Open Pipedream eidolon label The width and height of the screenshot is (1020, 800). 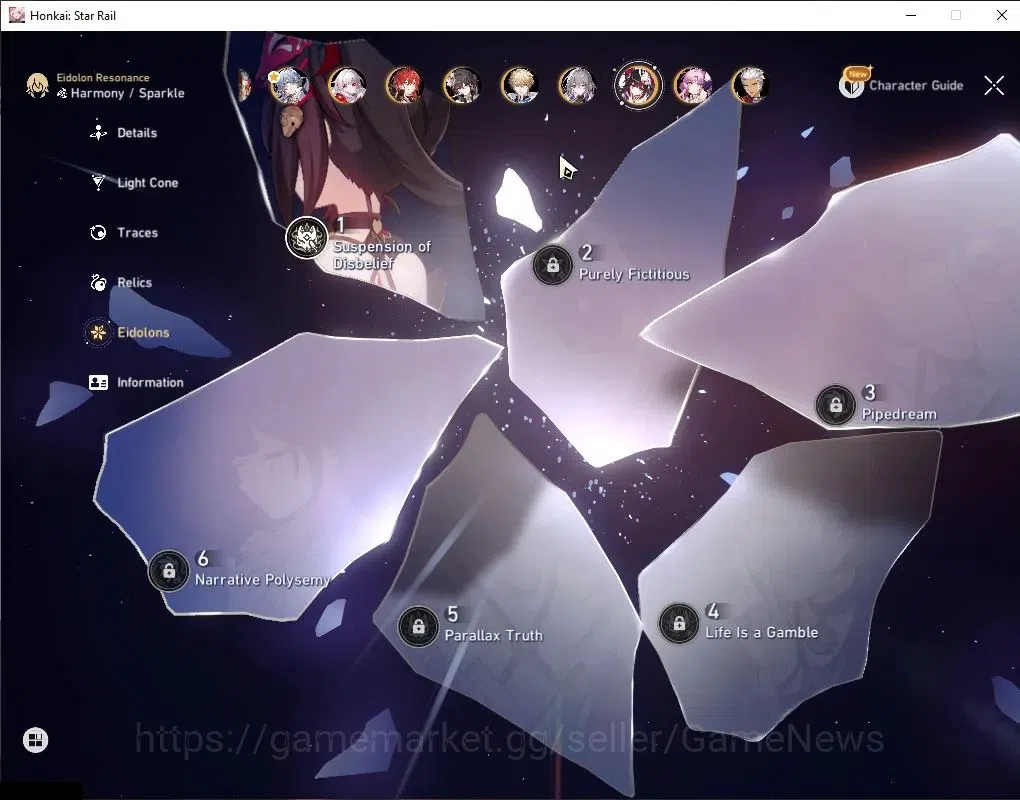click(899, 414)
